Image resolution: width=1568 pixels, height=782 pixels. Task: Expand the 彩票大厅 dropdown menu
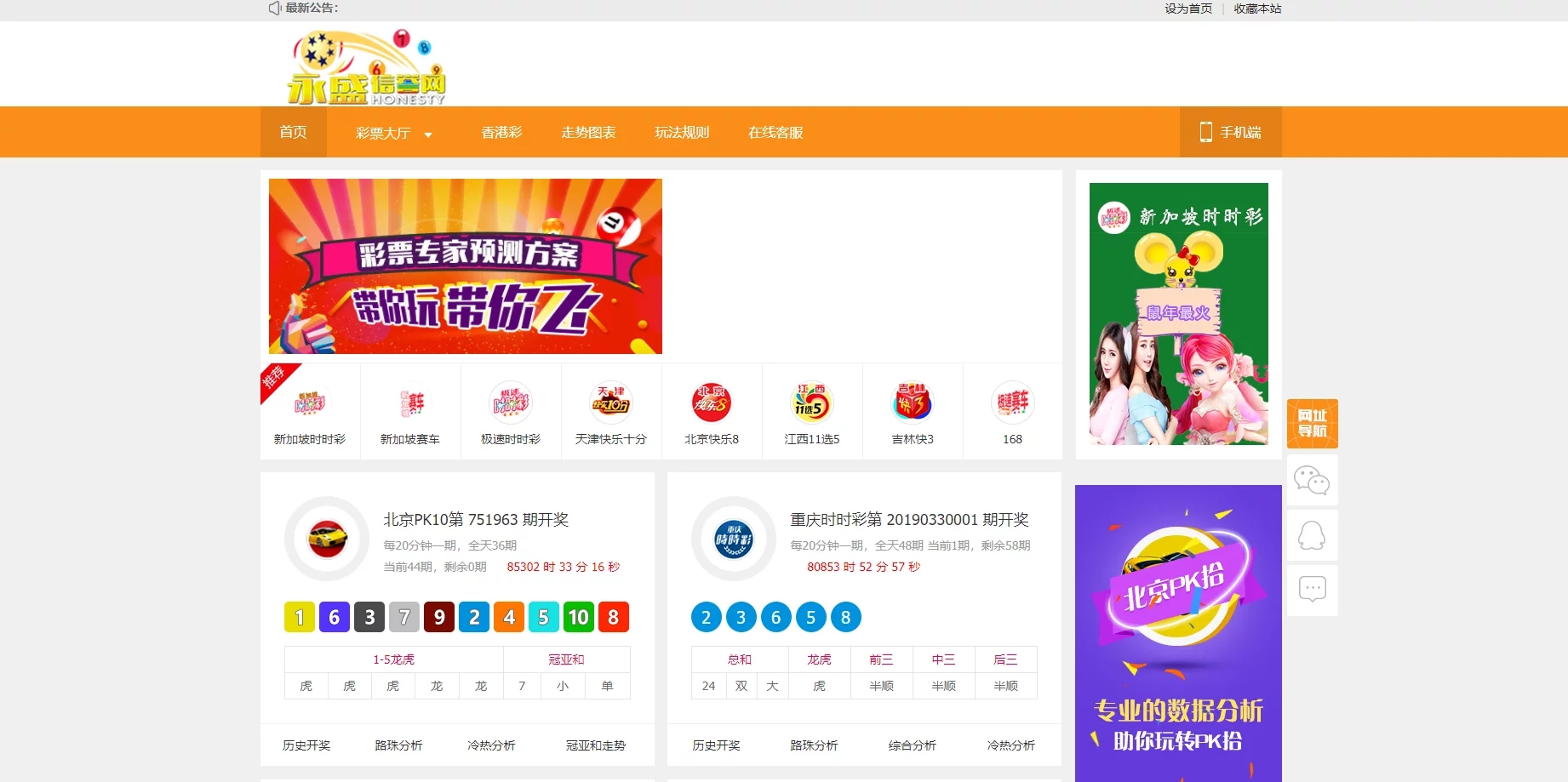394,133
